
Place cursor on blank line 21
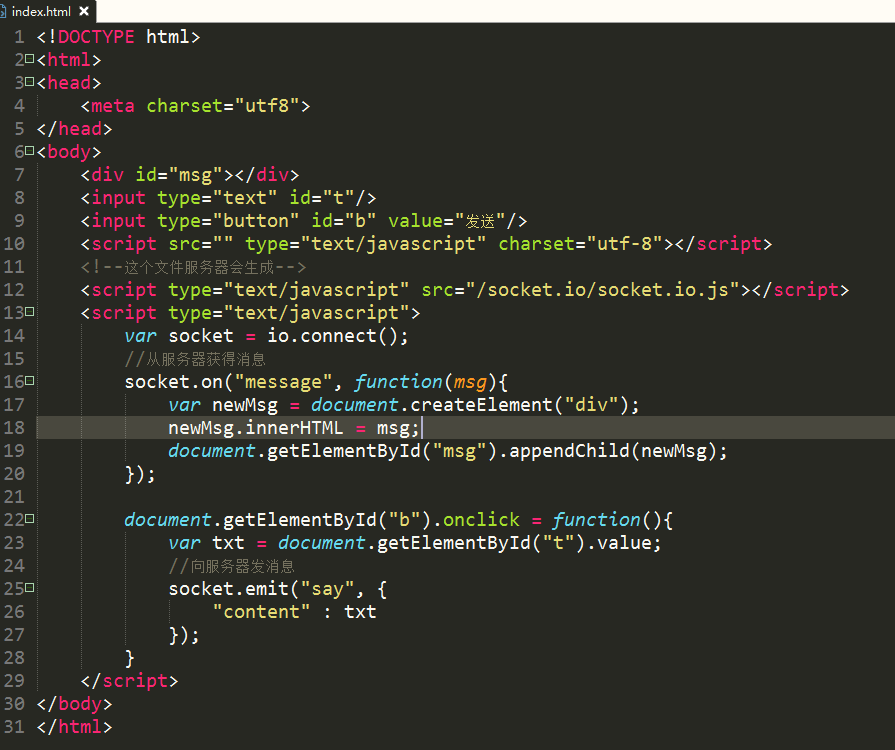(300, 497)
